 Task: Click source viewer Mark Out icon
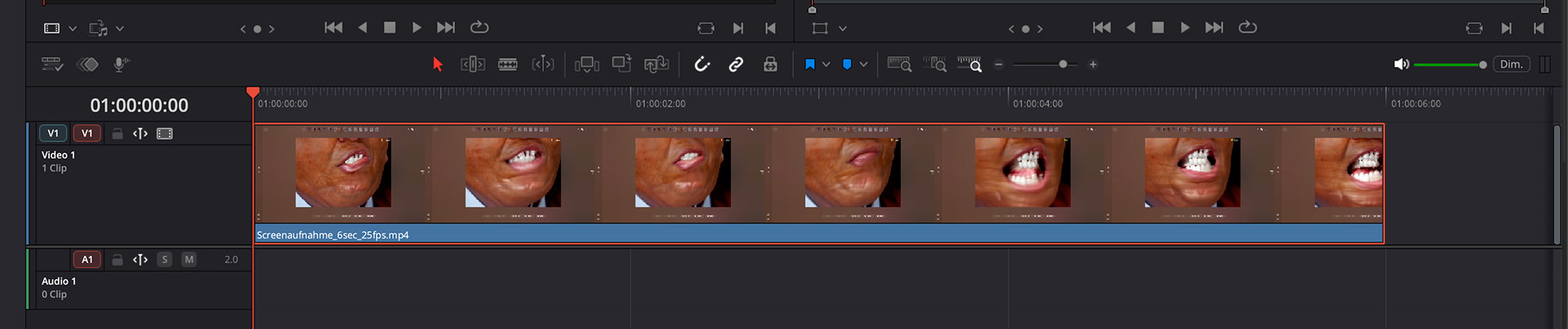770,29
